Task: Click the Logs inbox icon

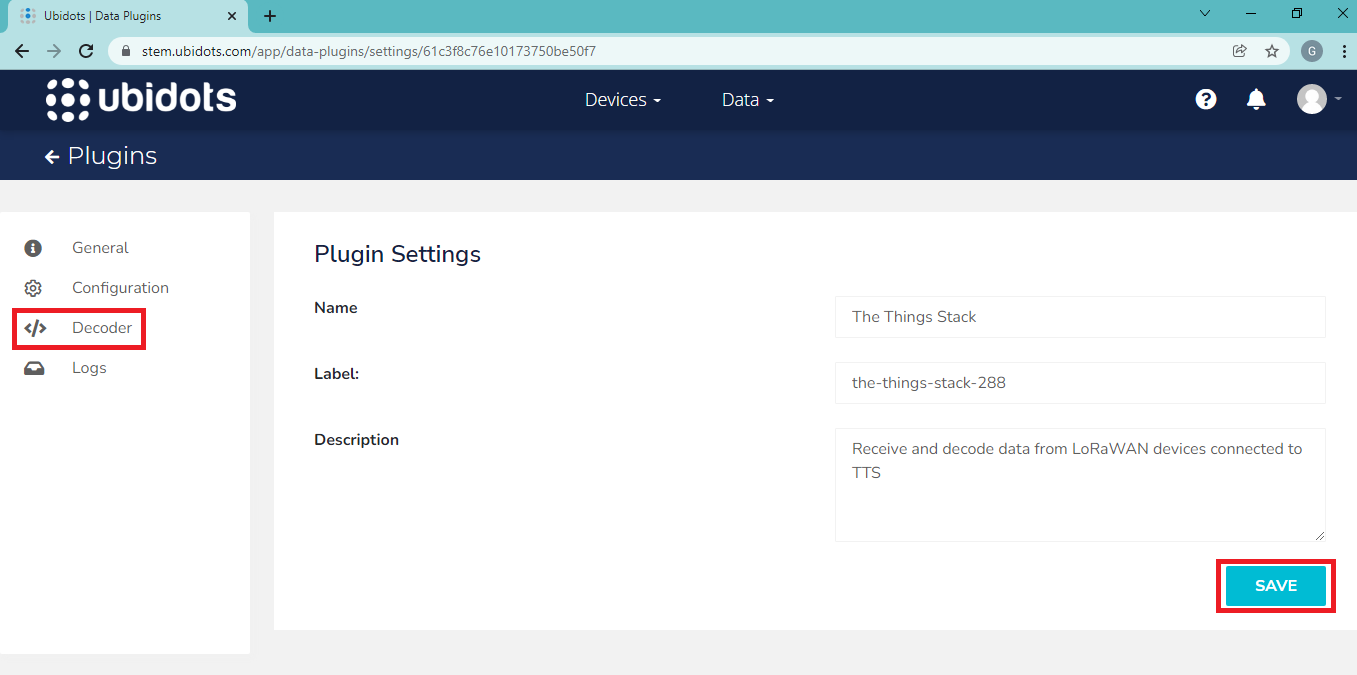Action: coord(34,368)
